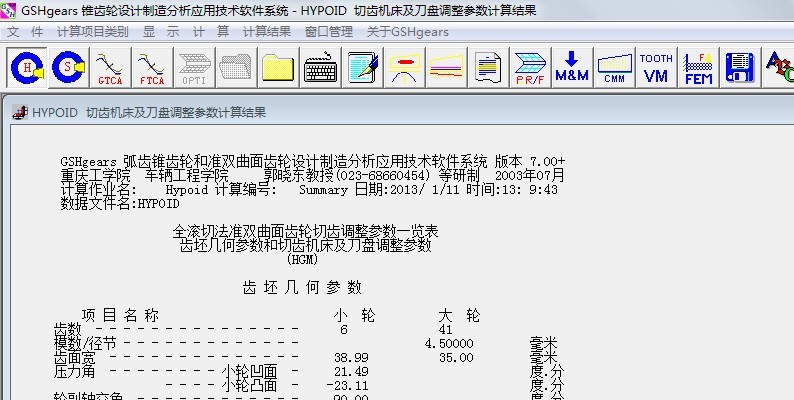Open the 计算项目类别 menu
Screen dimensions: 794x400
point(93,32)
